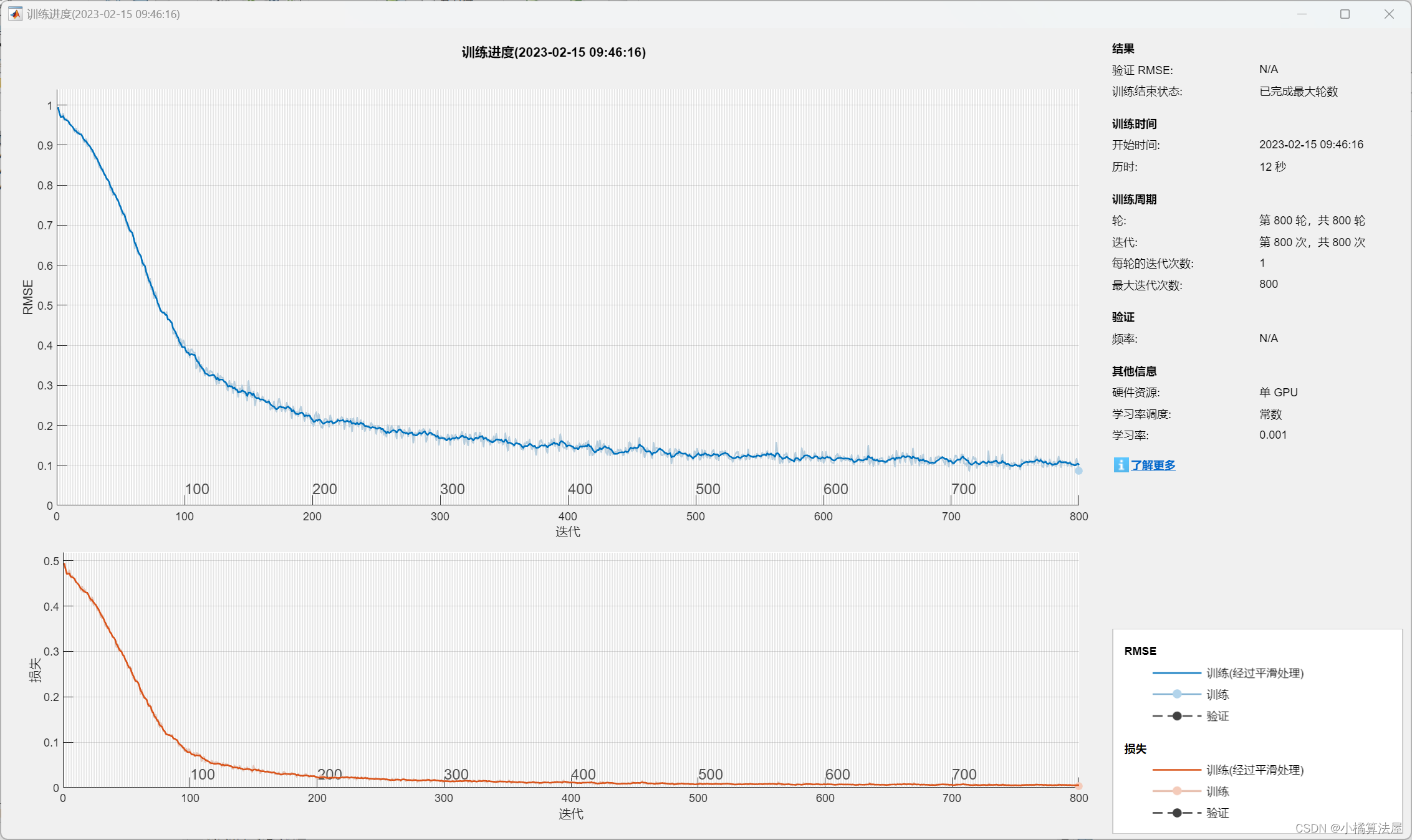
Task: Select the 结果 section heading
Action: pyautogui.click(x=1123, y=49)
